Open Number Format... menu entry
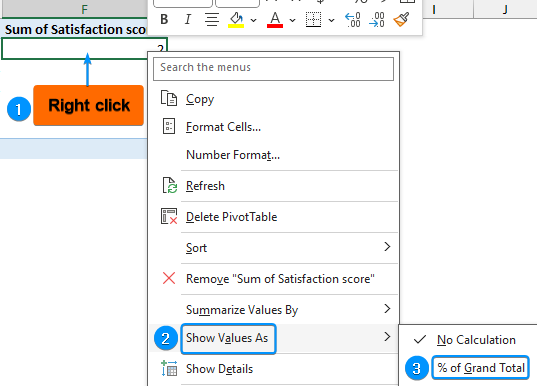The height and width of the screenshot is (386, 537). [x=274, y=155]
